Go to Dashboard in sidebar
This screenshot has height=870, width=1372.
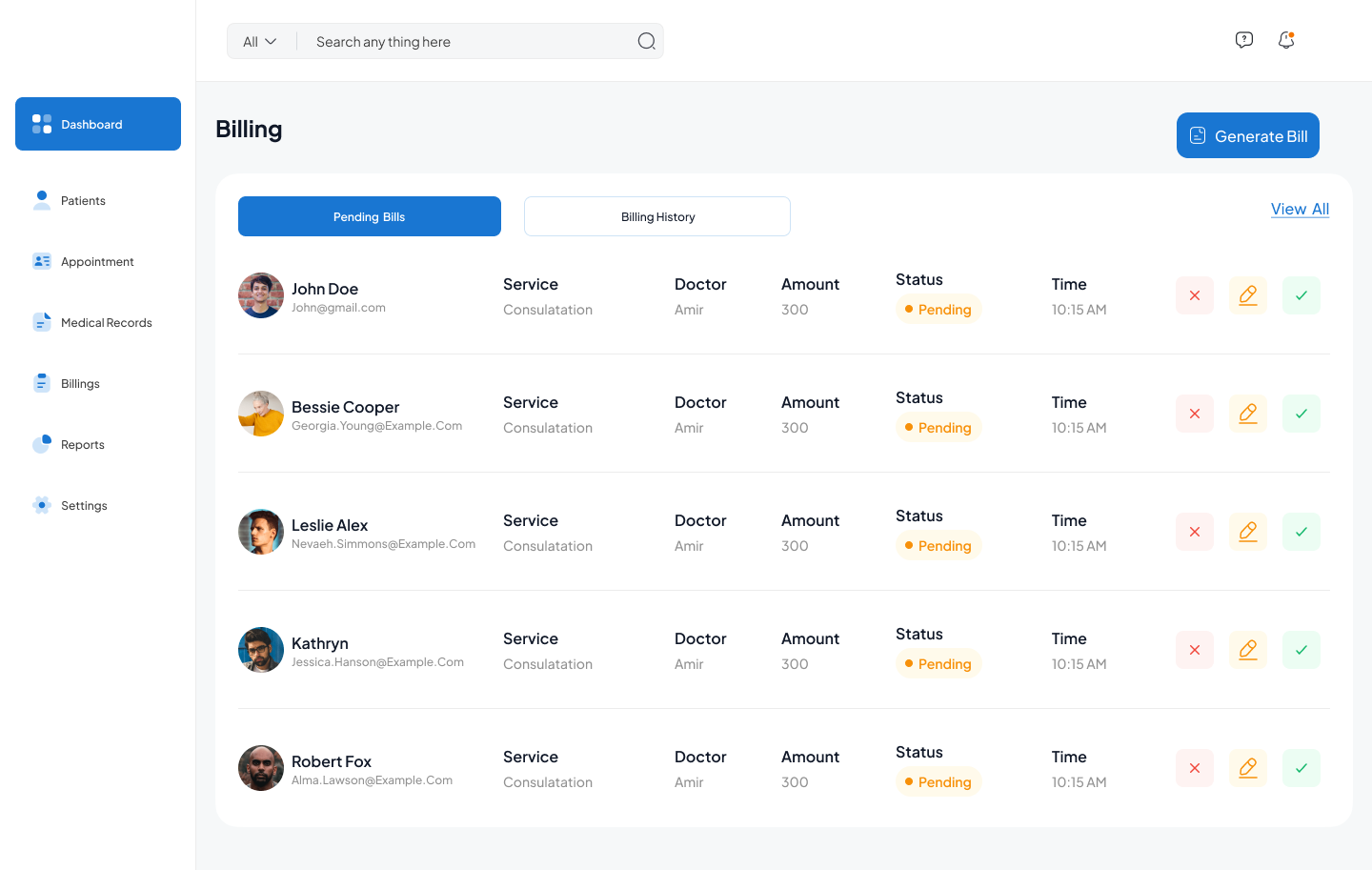click(x=98, y=124)
